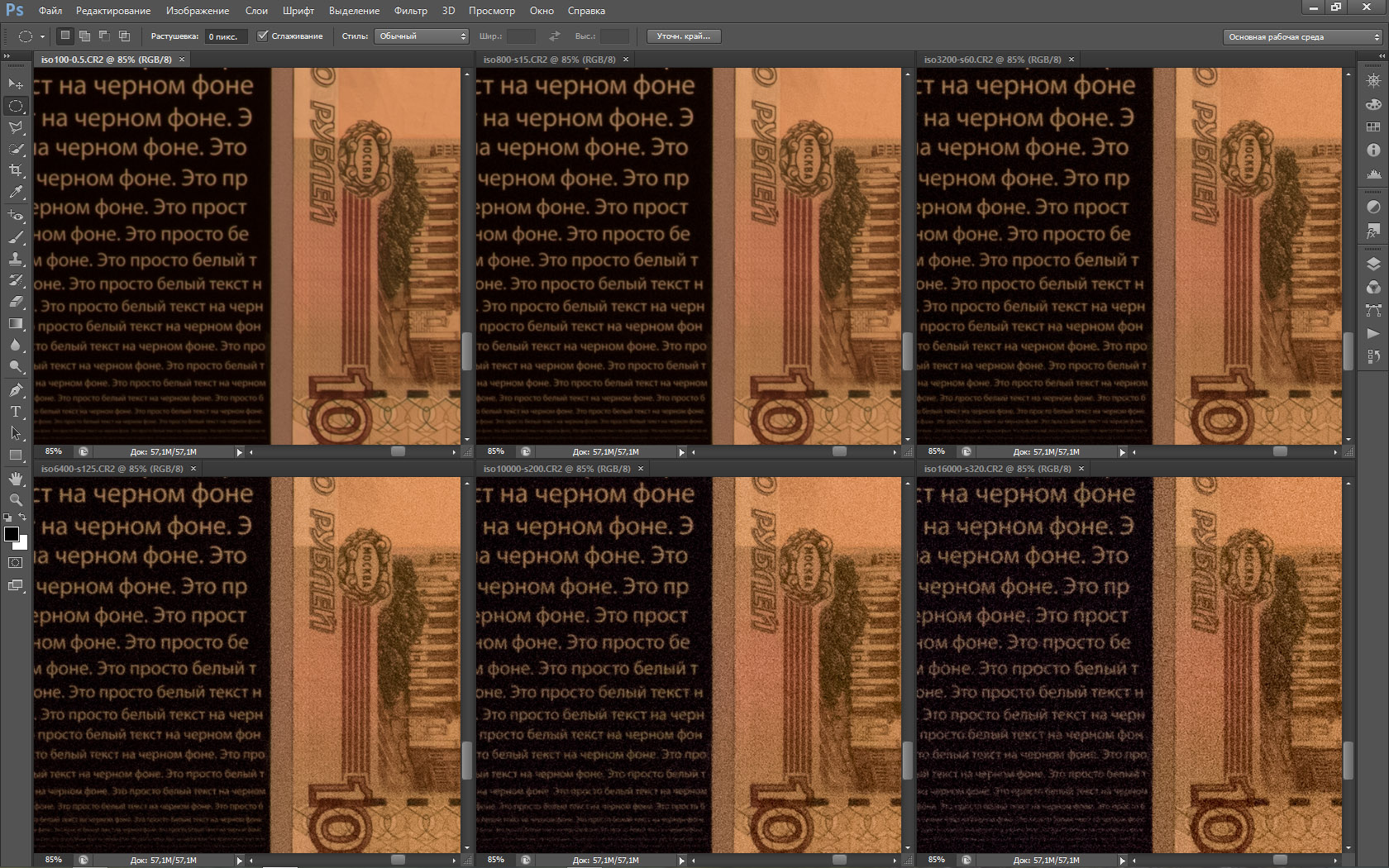Open the Основная рабочая среда workspace dropdown
This screenshot has height=868, width=1389.
(x=1303, y=36)
